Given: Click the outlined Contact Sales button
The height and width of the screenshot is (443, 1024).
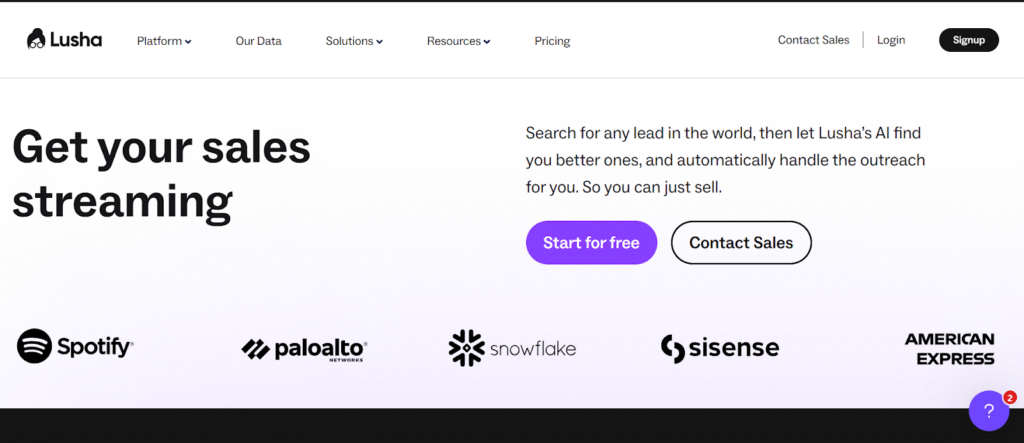Looking at the screenshot, I should tap(741, 242).
